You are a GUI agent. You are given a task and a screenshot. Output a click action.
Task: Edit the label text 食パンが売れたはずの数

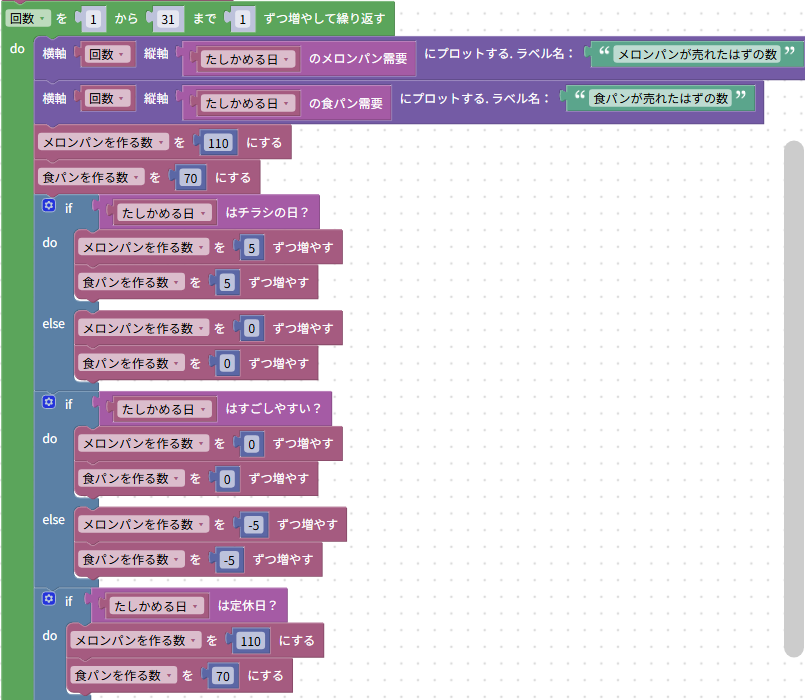[x=660, y=96]
